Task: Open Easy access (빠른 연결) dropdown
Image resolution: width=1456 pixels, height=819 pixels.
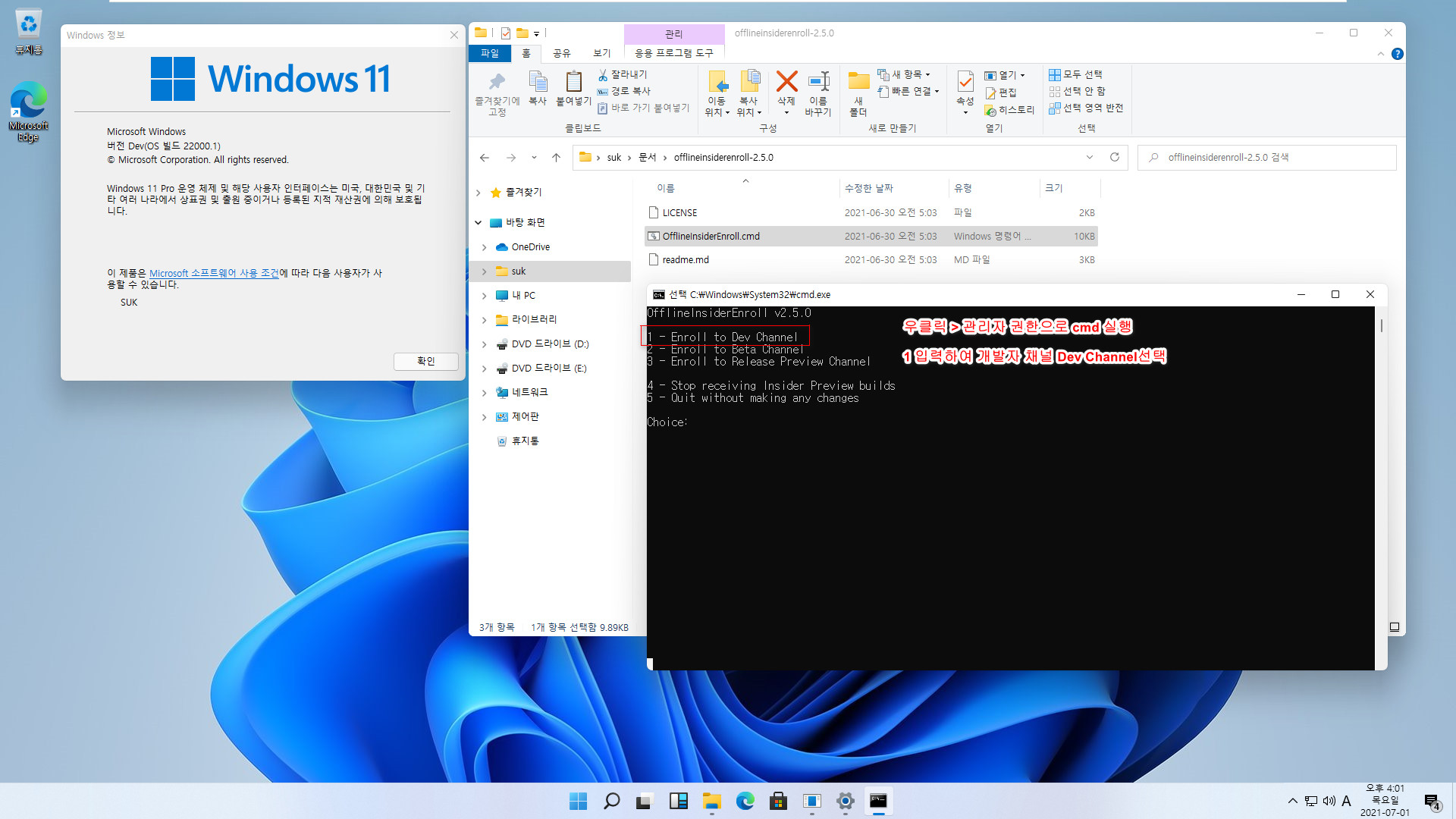Action: point(908,91)
